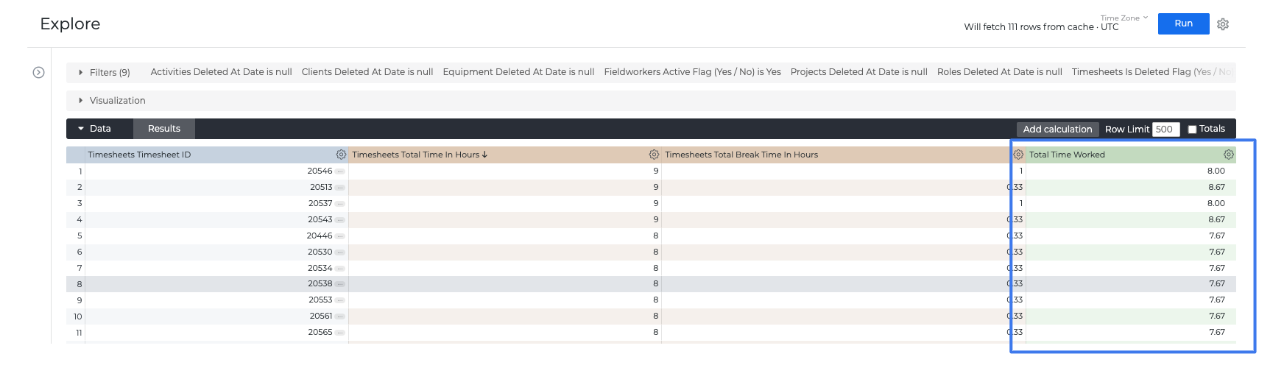Open the ellipsis actions beside ID 20538
This screenshot has height=366, width=1282.
click(x=340, y=284)
